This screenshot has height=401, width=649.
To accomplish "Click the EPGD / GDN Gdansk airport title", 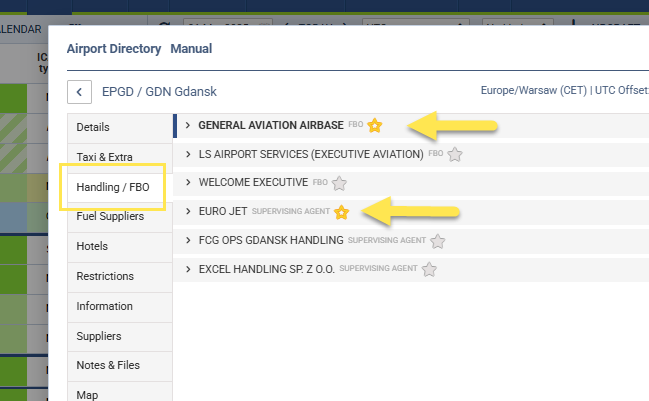I will click(159, 91).
